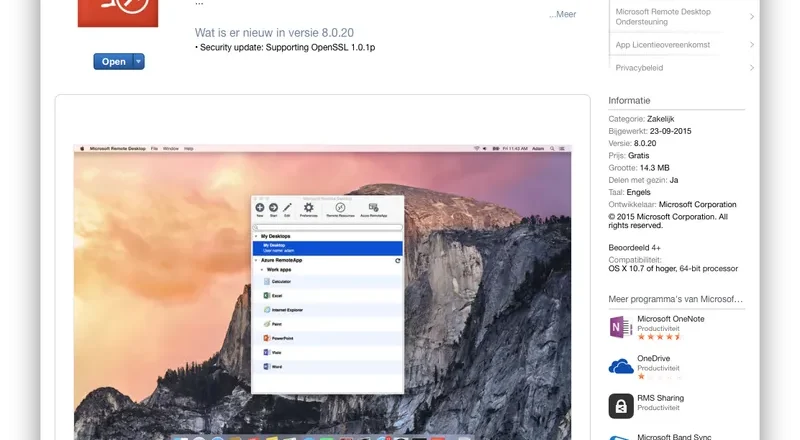
Task: Select the Edit pencil icon in the preview toolbar
Action: pyautogui.click(x=287, y=208)
